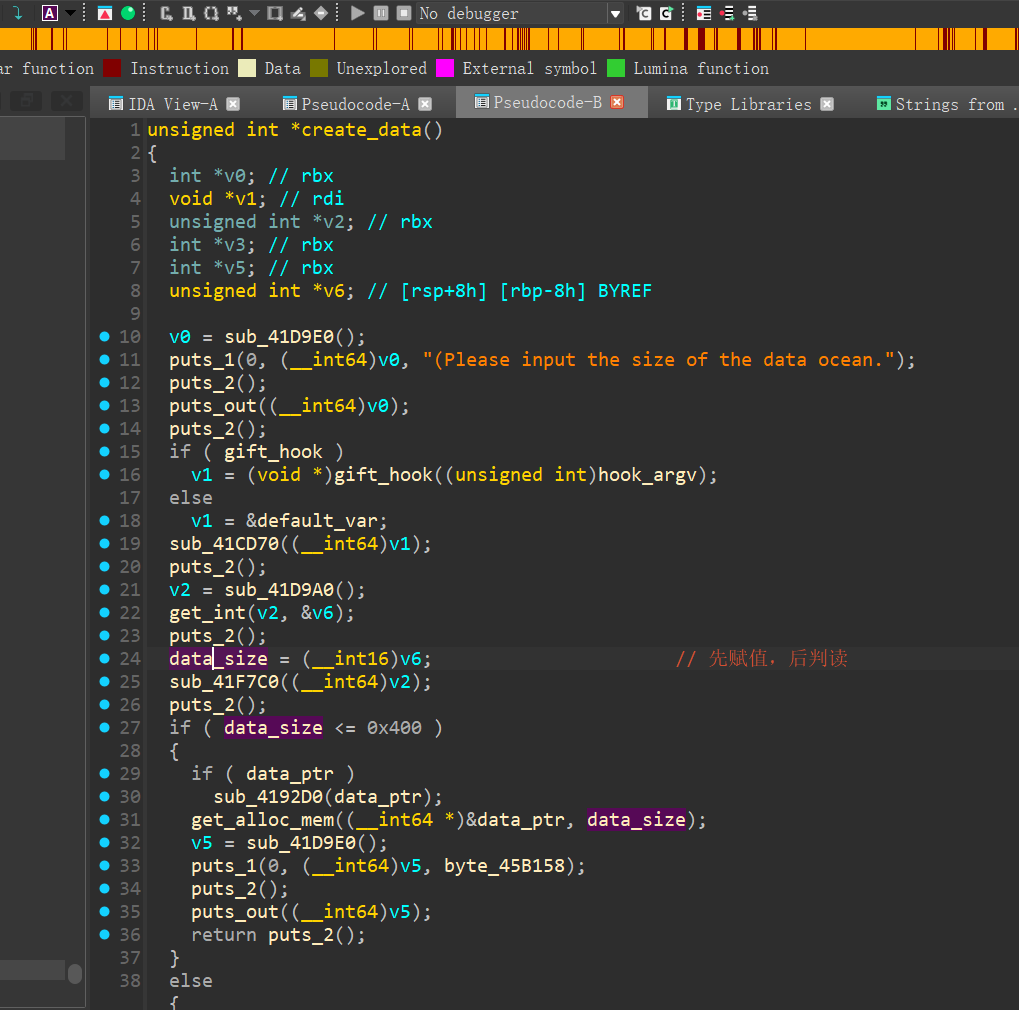Click the Strings tab icon

884,103
